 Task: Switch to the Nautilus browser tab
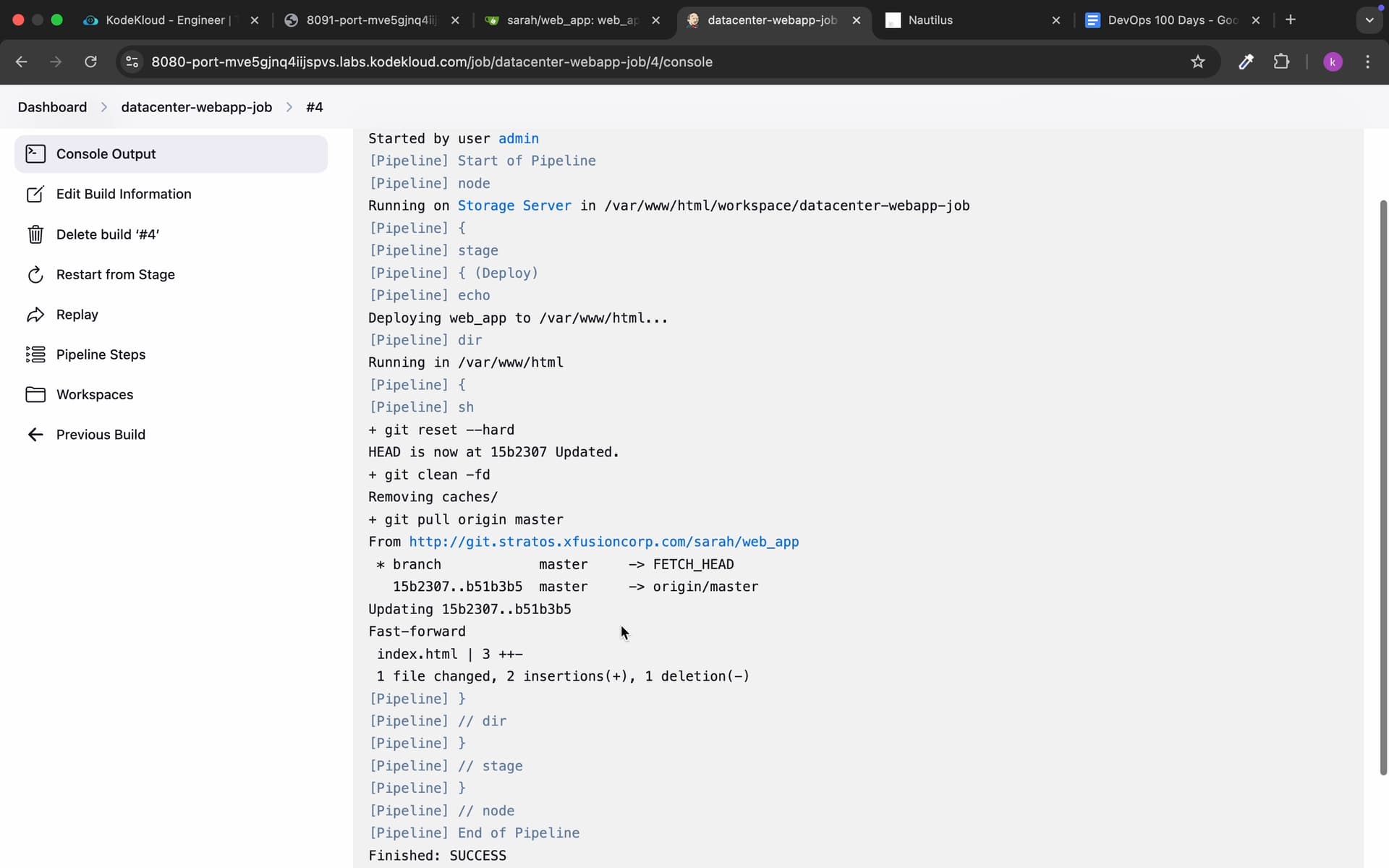pos(930,20)
